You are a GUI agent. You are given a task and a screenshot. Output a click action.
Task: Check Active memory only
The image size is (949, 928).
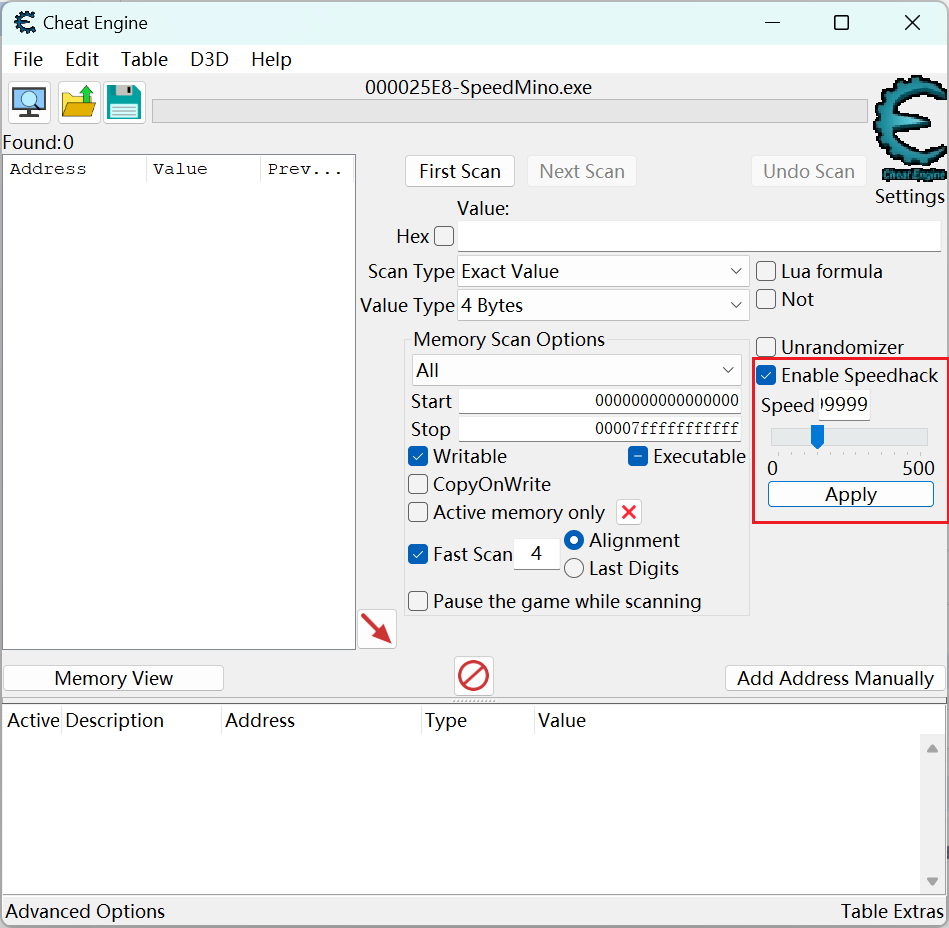(418, 512)
